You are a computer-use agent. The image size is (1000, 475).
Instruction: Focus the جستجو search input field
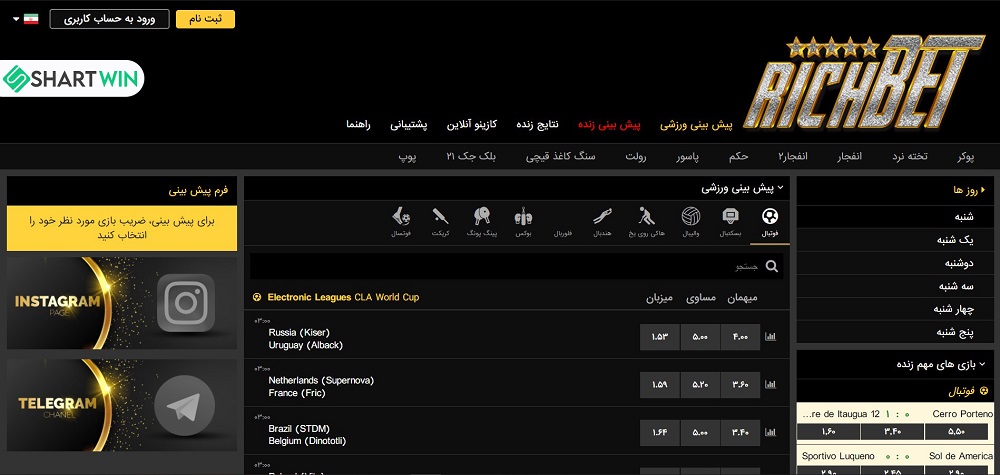(x=517, y=267)
